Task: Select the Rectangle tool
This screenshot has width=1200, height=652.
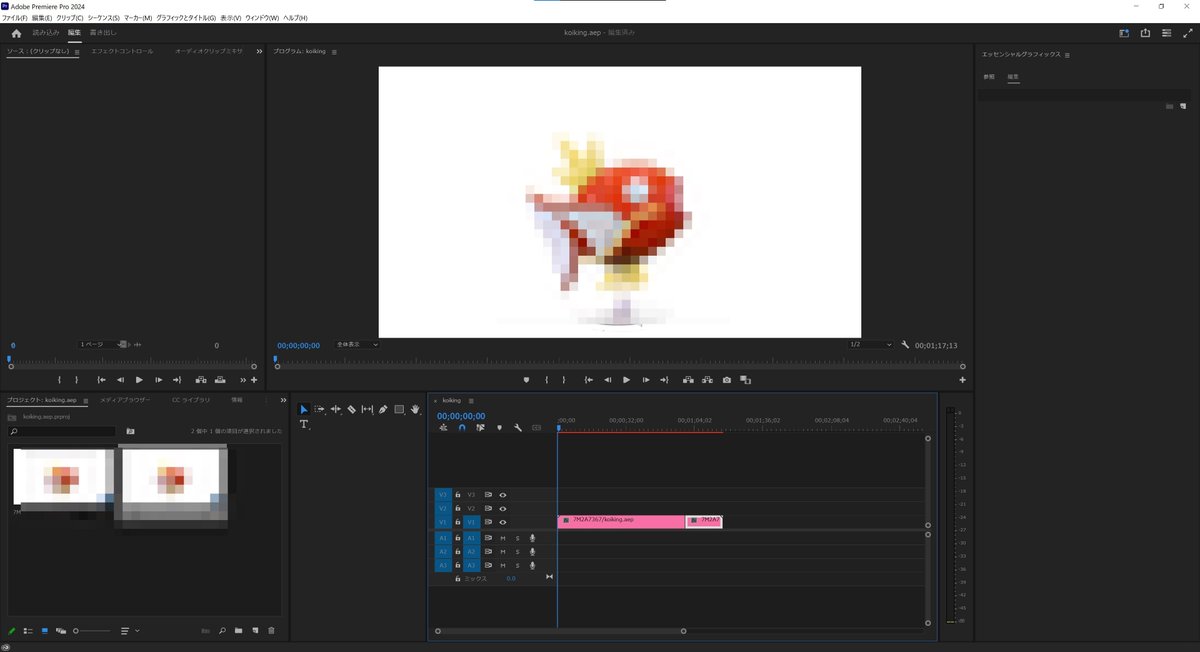Action: pyautogui.click(x=399, y=409)
